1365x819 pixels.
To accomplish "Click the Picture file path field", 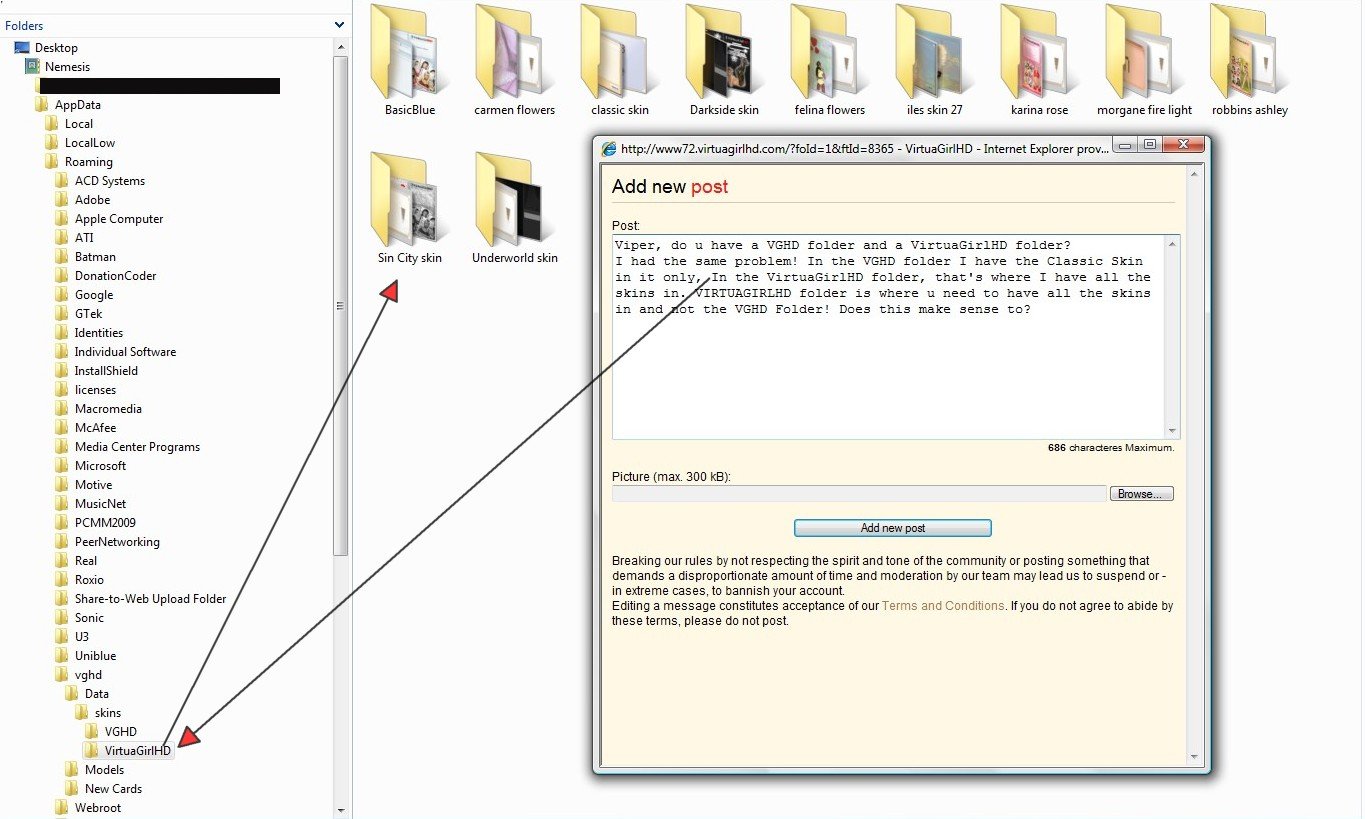I will (x=858, y=494).
